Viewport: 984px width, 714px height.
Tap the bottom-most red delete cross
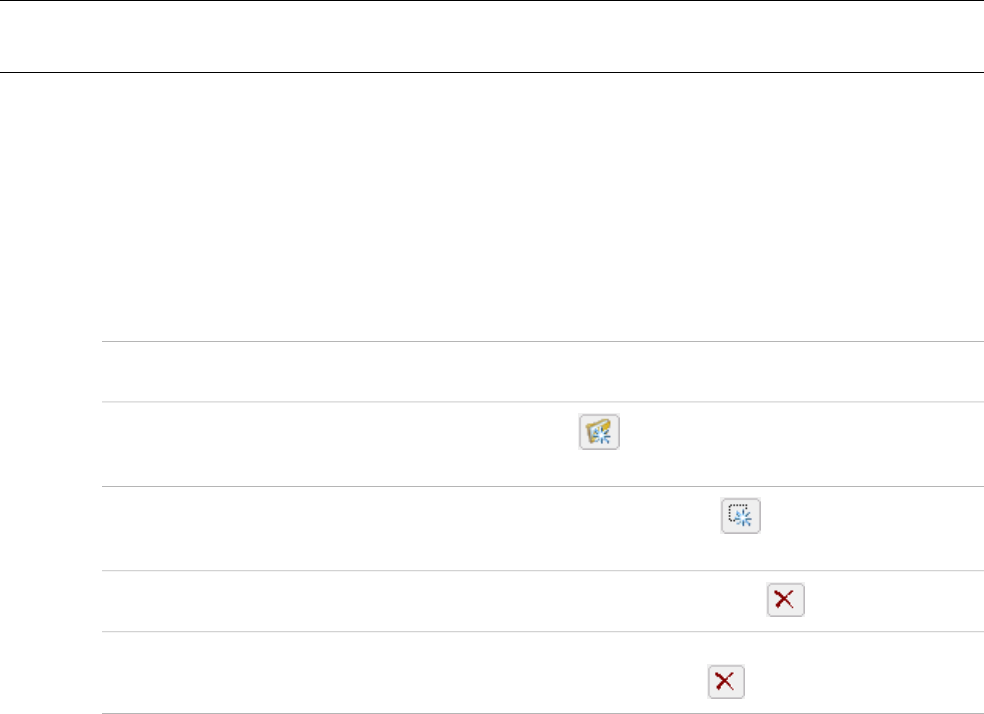(727, 683)
